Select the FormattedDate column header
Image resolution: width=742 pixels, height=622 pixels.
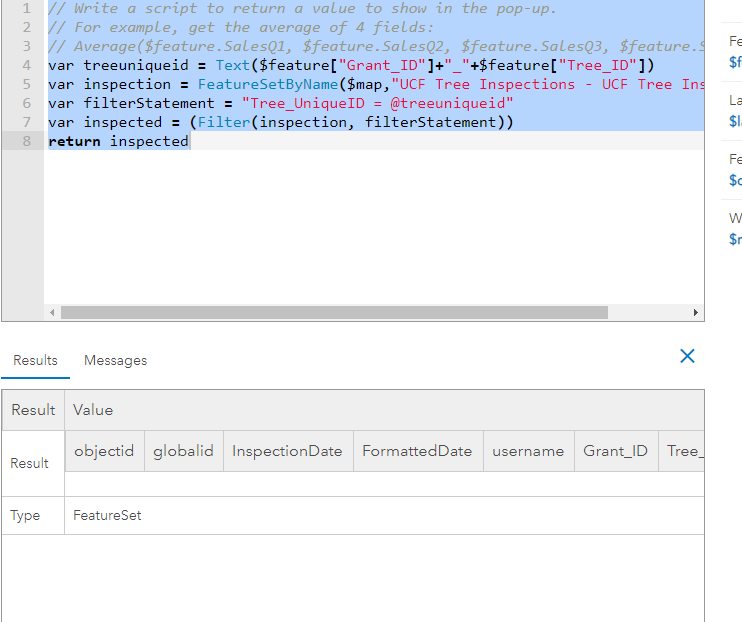[417, 451]
